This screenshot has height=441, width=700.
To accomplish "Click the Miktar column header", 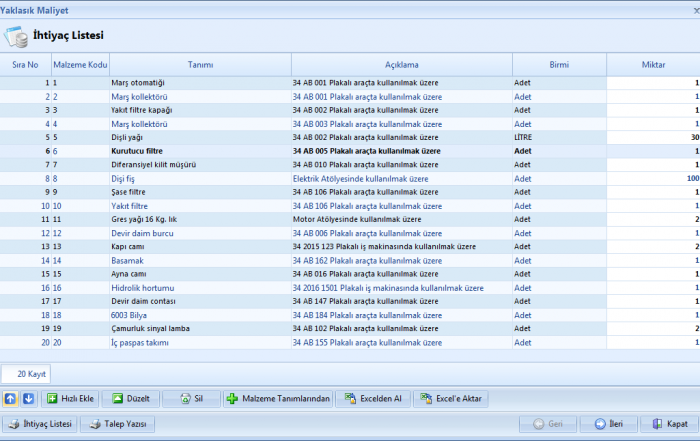I will (x=654, y=64).
